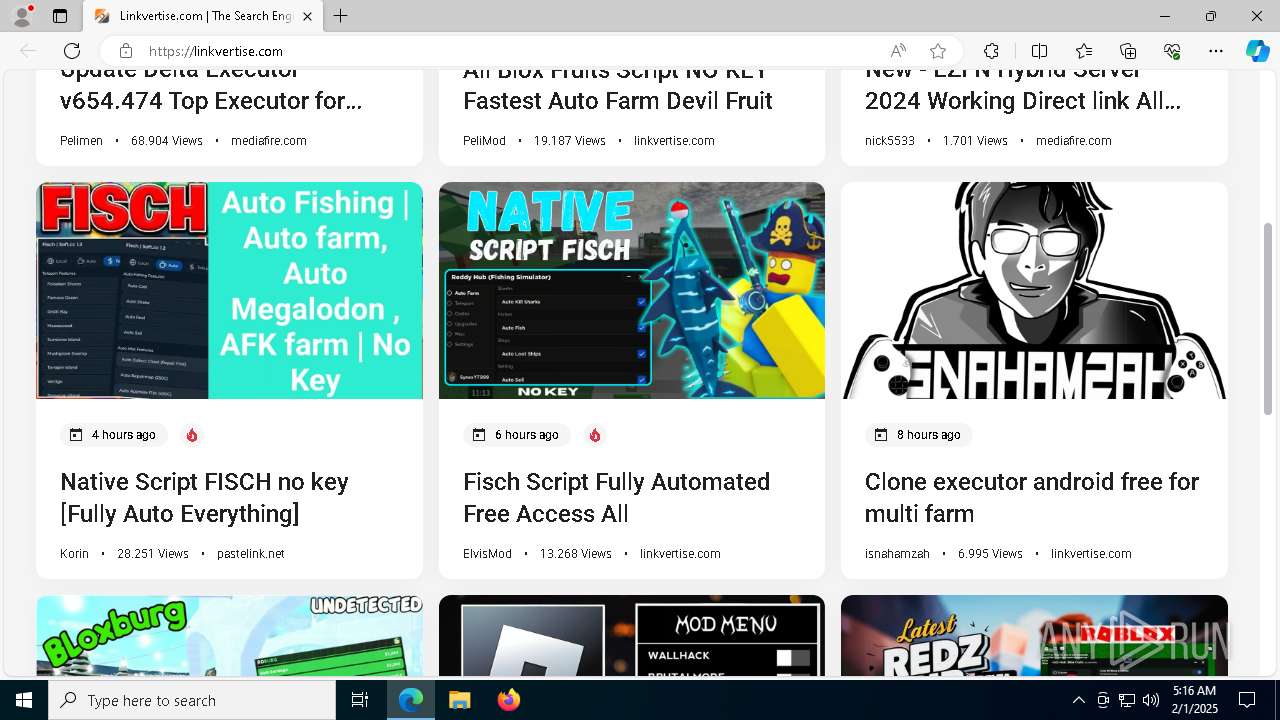This screenshot has height=720, width=1280.
Task: Open the browser profile icon
Action: pos(22,16)
